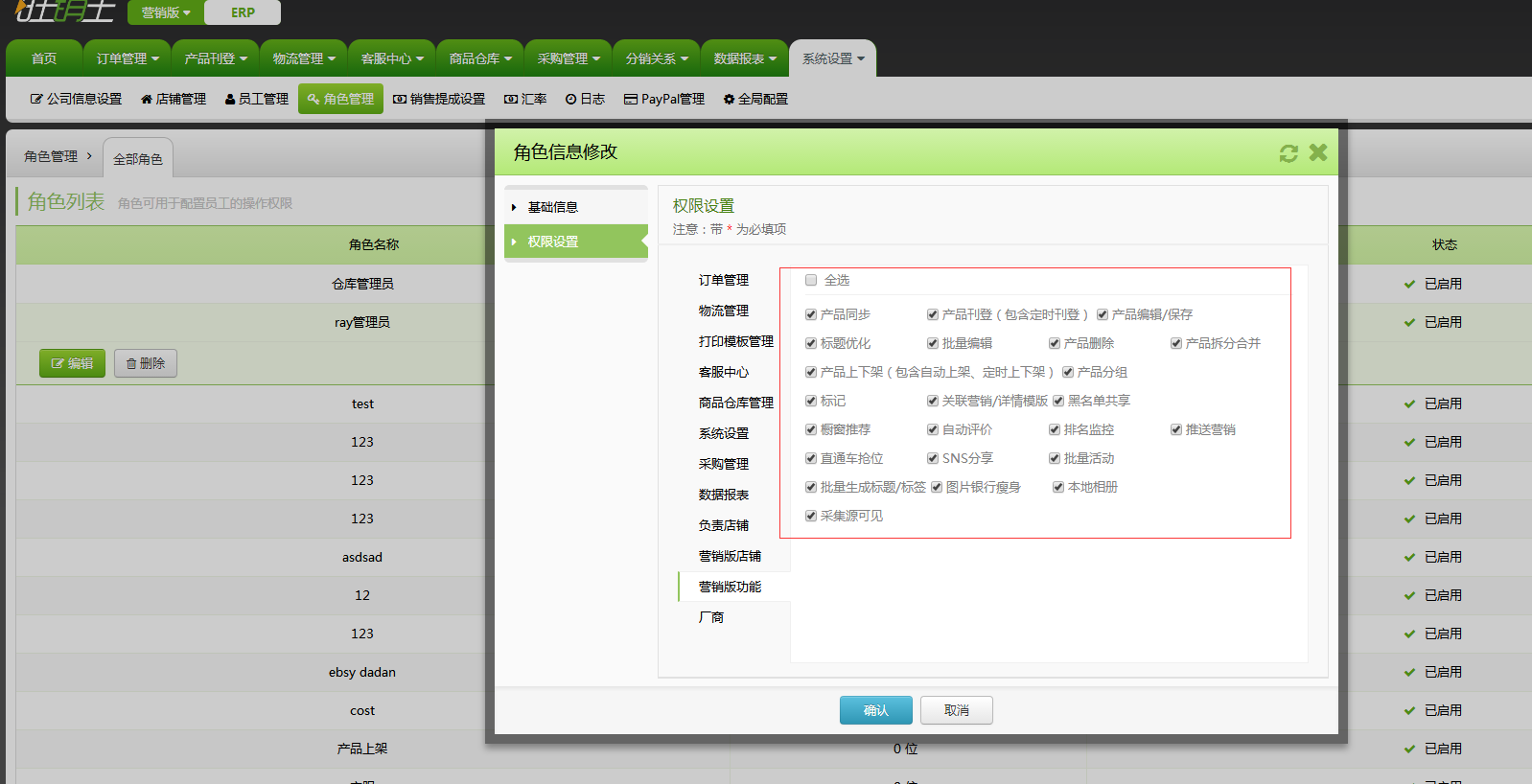The image size is (1532, 784).
Task: Open 店铺管理 with house icon
Action: pos(174,99)
